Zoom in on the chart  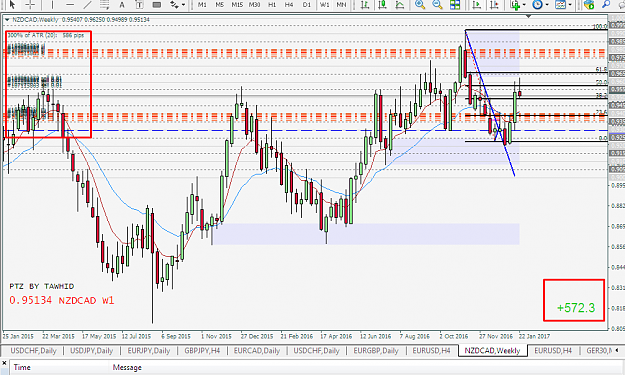click(x=420, y=4)
